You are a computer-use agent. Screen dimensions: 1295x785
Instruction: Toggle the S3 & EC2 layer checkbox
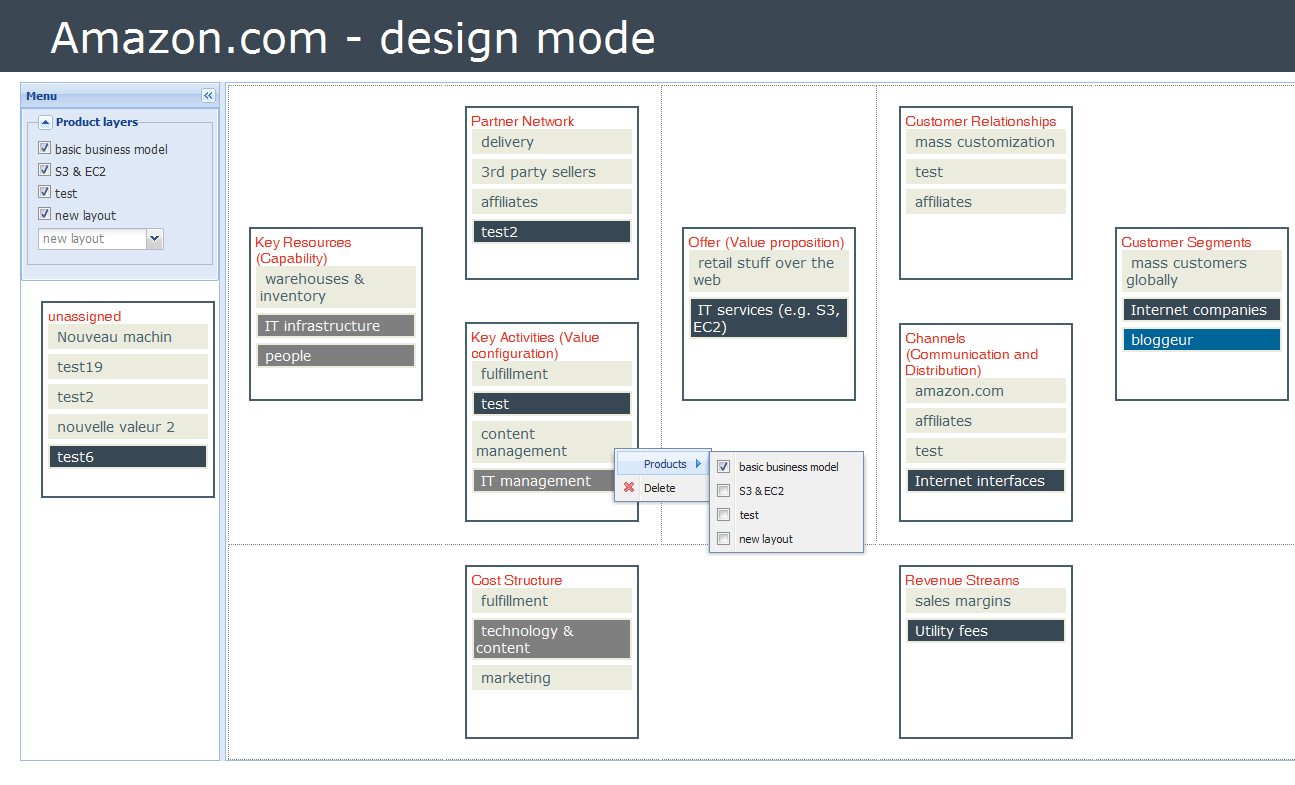44,171
